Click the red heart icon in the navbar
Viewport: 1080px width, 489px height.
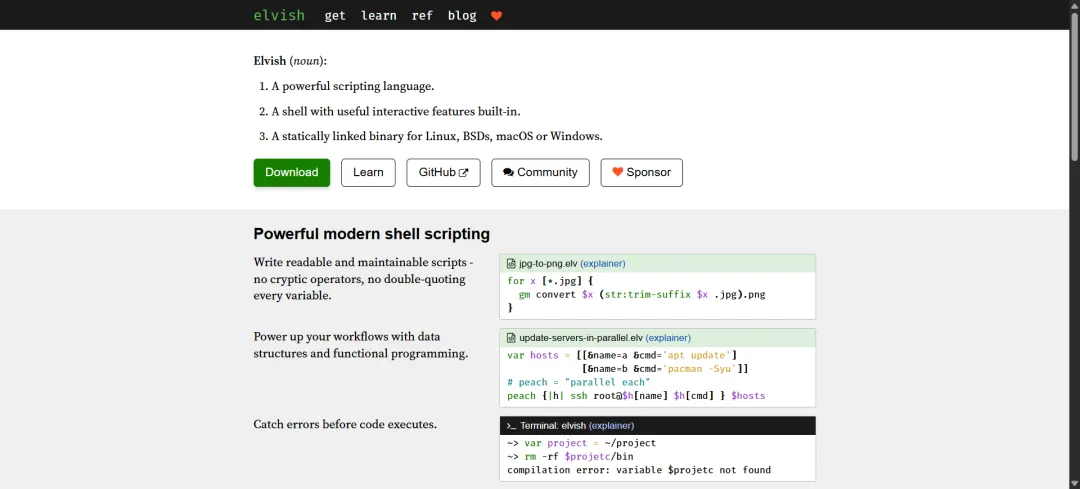497,16
